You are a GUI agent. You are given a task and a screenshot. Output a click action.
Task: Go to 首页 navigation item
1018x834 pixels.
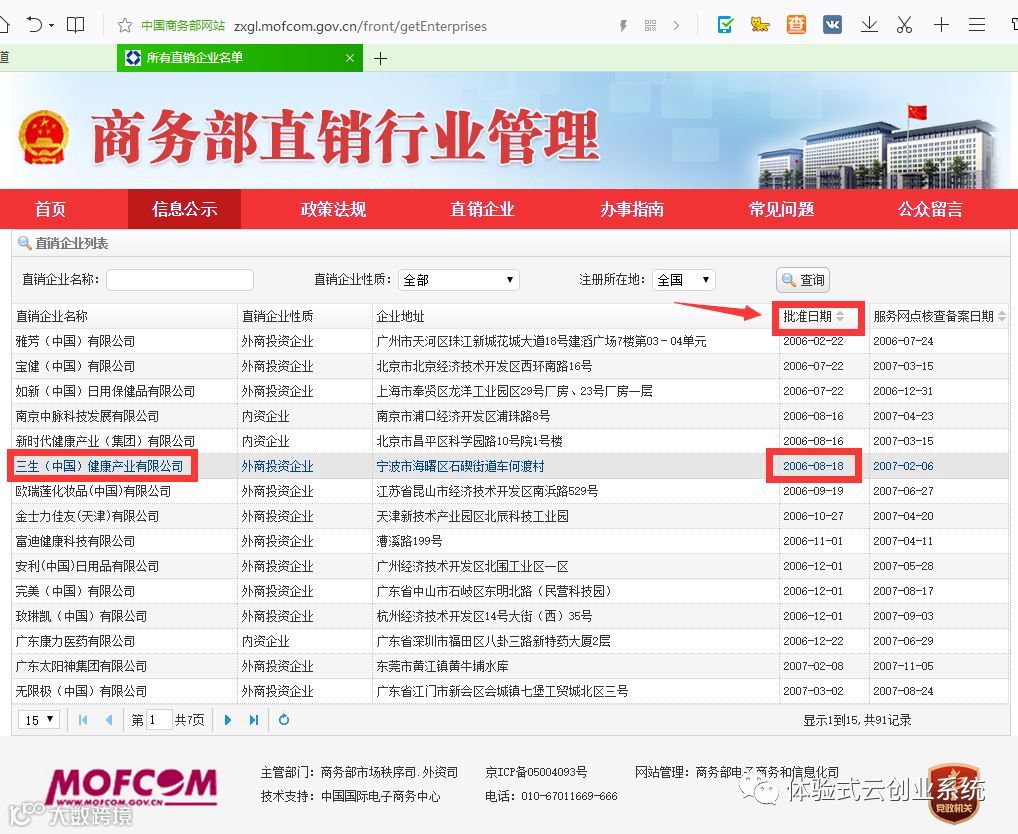coord(51,209)
